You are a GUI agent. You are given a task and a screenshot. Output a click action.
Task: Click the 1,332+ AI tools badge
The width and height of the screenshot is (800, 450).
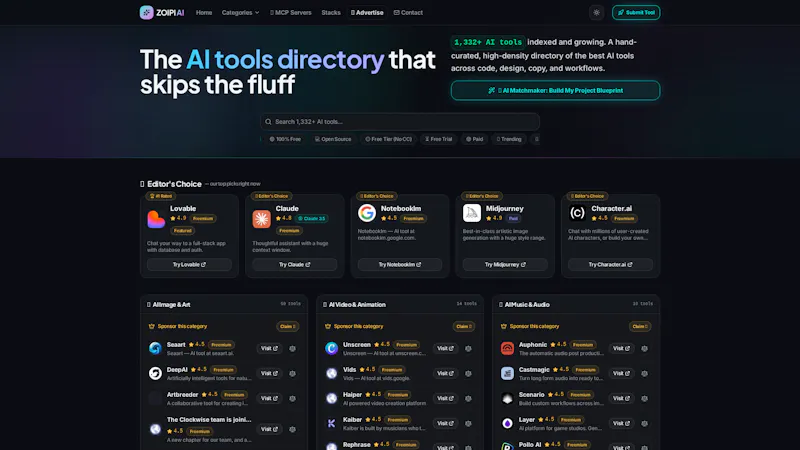(x=488, y=42)
